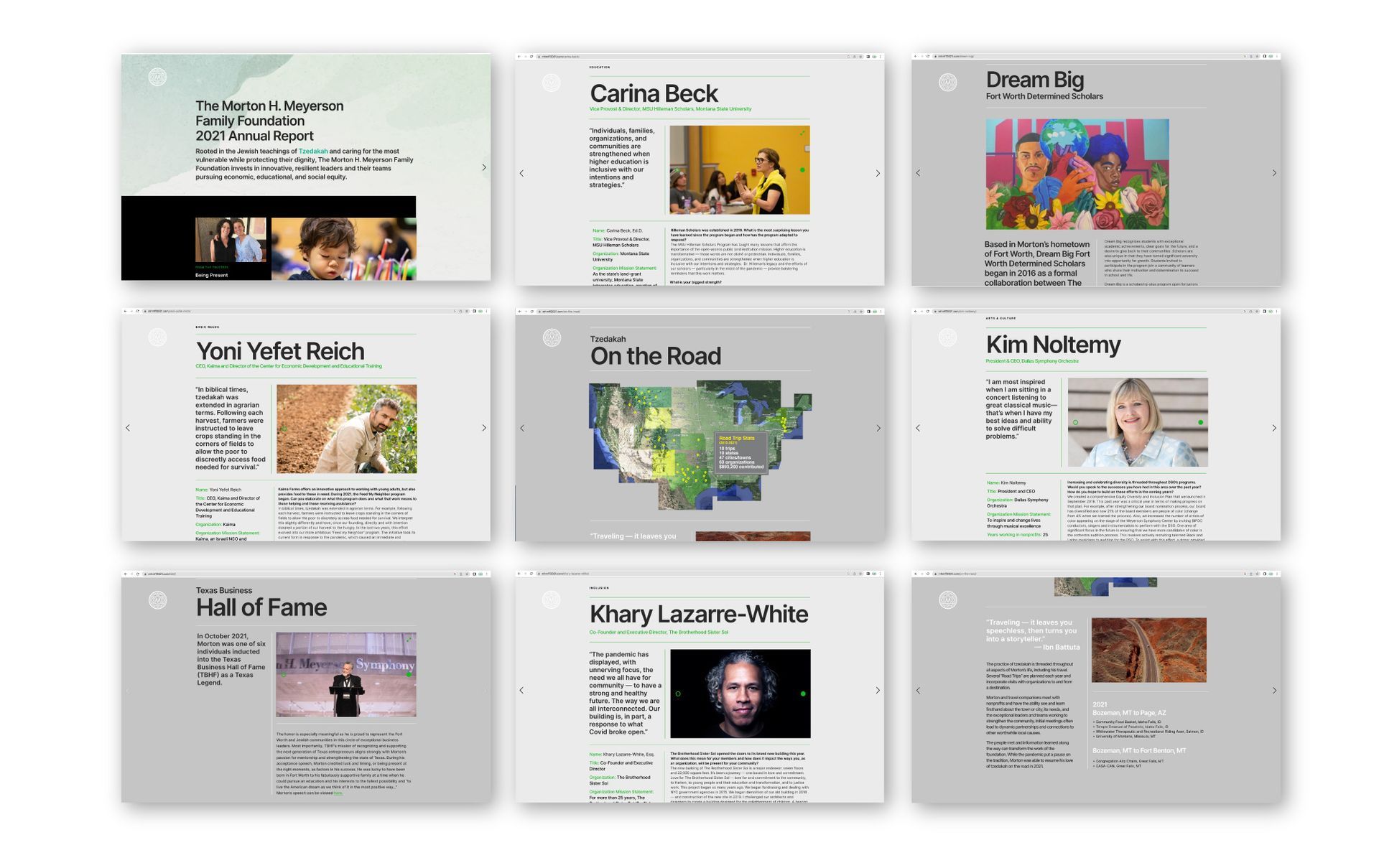Click Carina Beck's green Vice Provost subtitle
This screenshot has height=868, width=1379.
(670, 109)
